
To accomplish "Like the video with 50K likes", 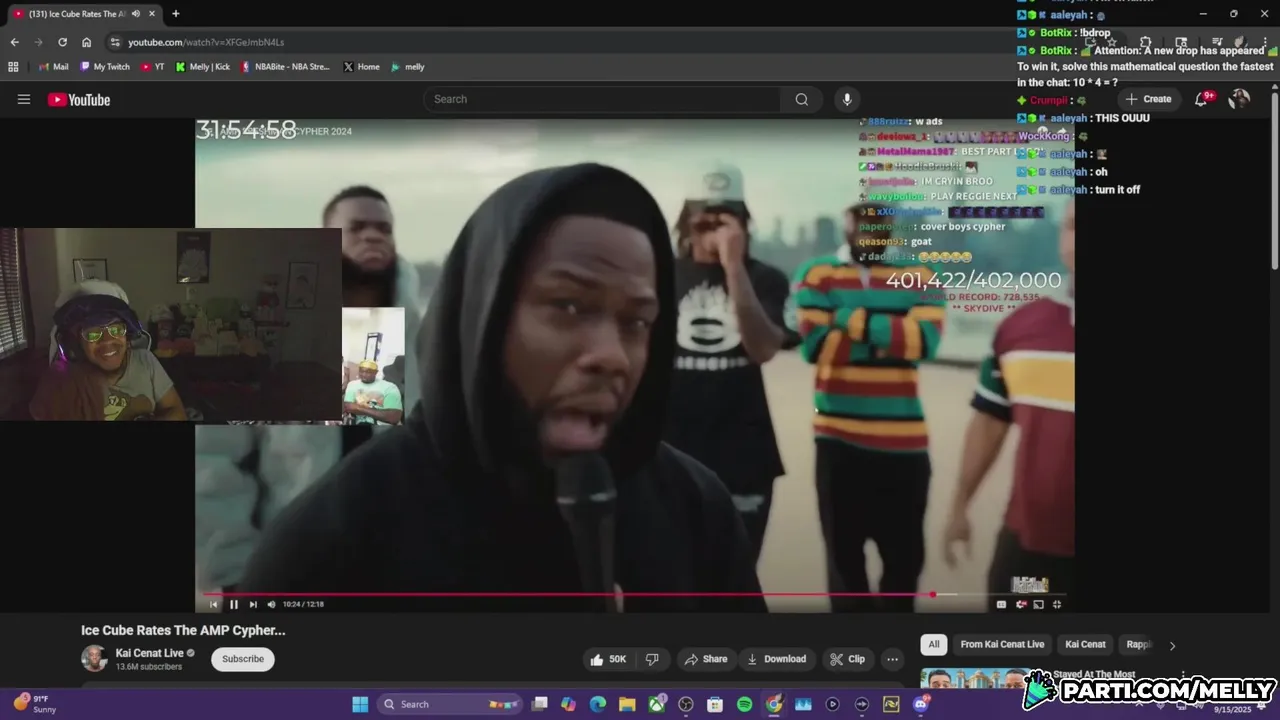I will (609, 659).
